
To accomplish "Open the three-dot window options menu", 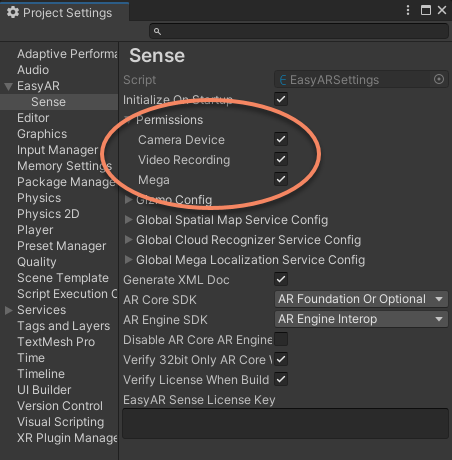I will [408, 10].
